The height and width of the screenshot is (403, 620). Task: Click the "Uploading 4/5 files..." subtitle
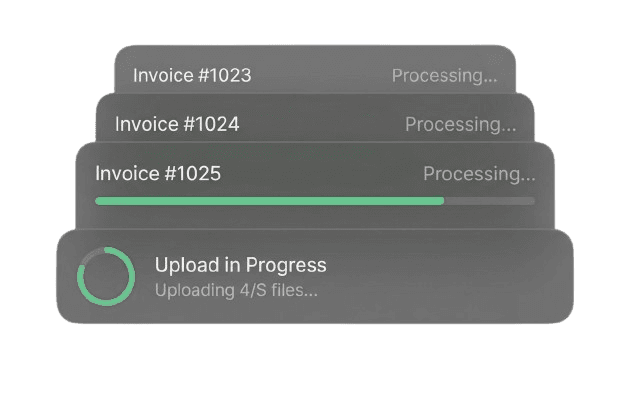(236, 290)
